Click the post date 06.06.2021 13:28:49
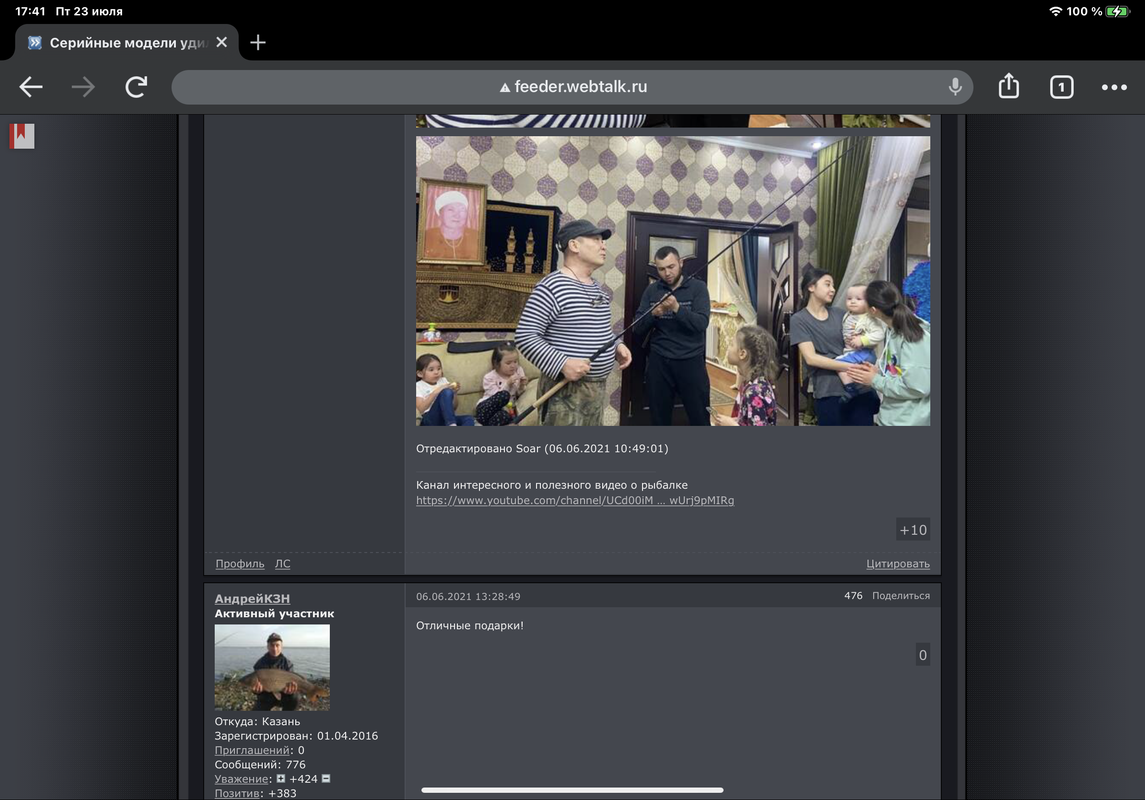Screen dimensions: 1145x800 pos(468,596)
